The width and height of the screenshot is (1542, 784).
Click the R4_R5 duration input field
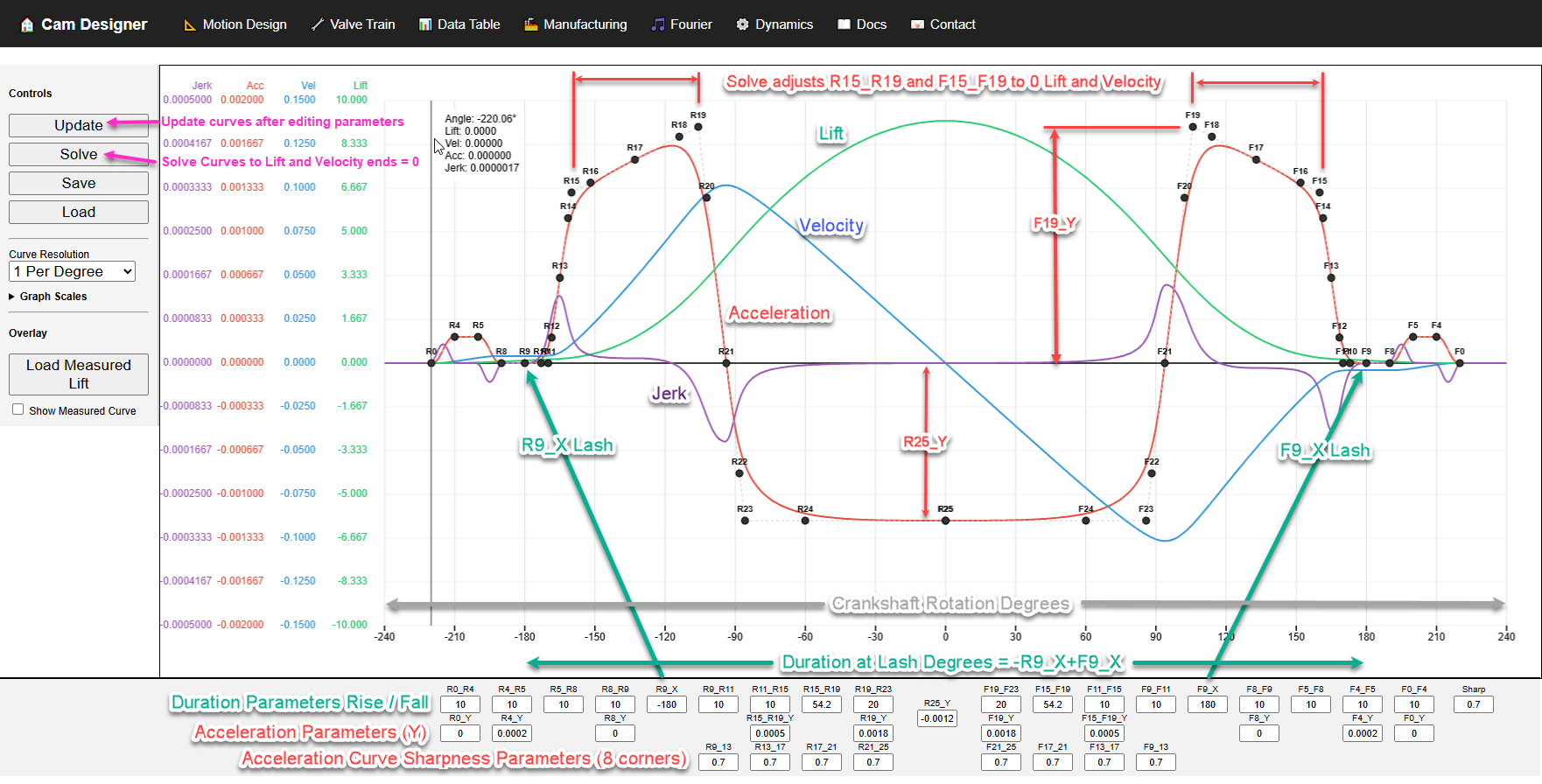[512, 704]
